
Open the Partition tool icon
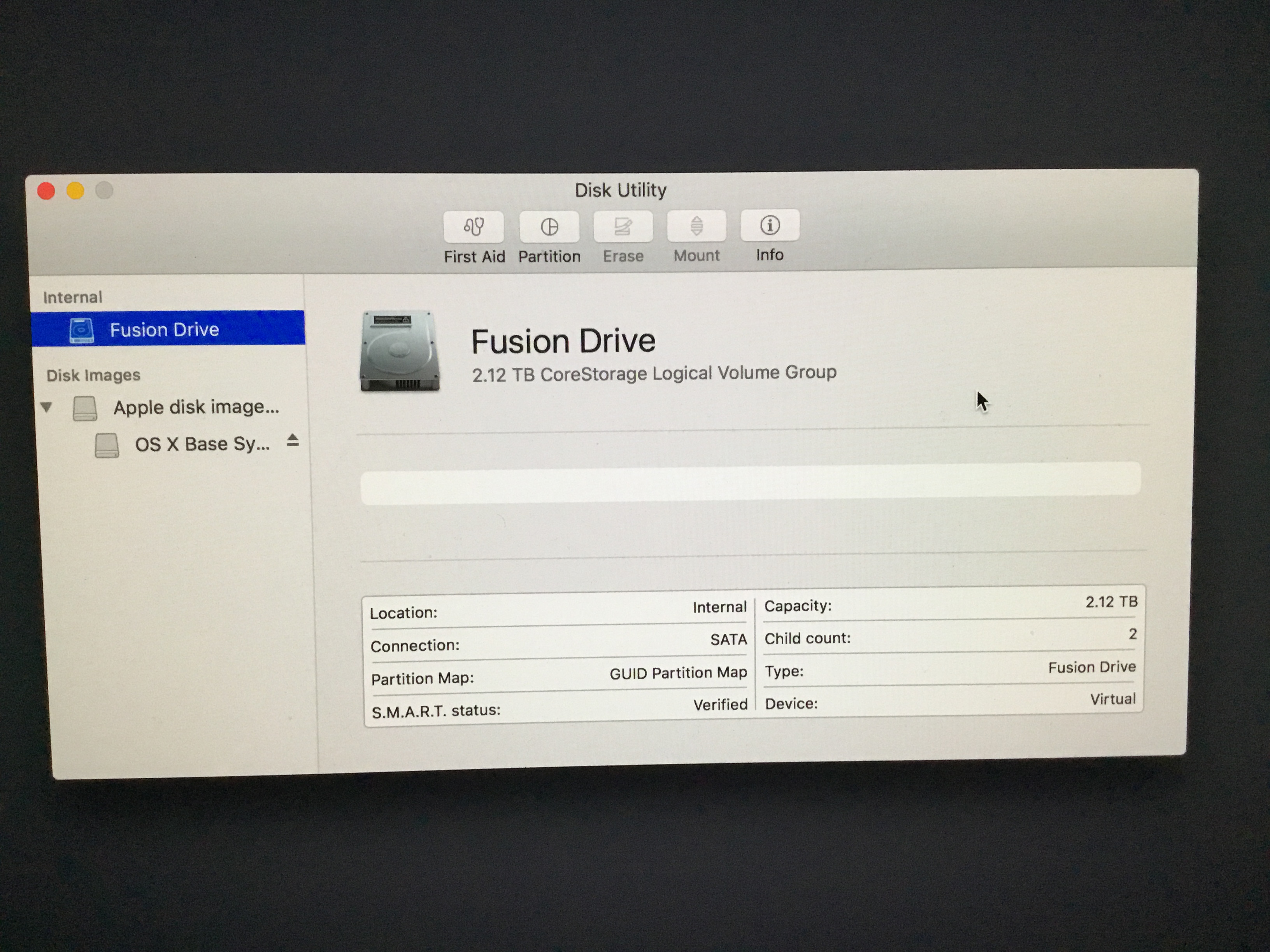[549, 227]
